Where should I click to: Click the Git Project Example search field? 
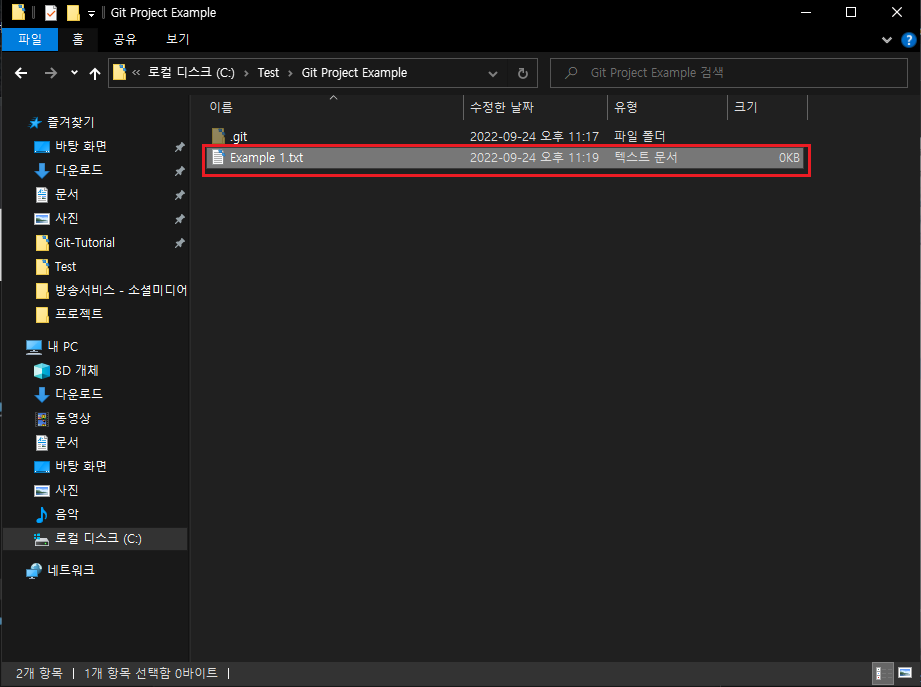pos(728,73)
